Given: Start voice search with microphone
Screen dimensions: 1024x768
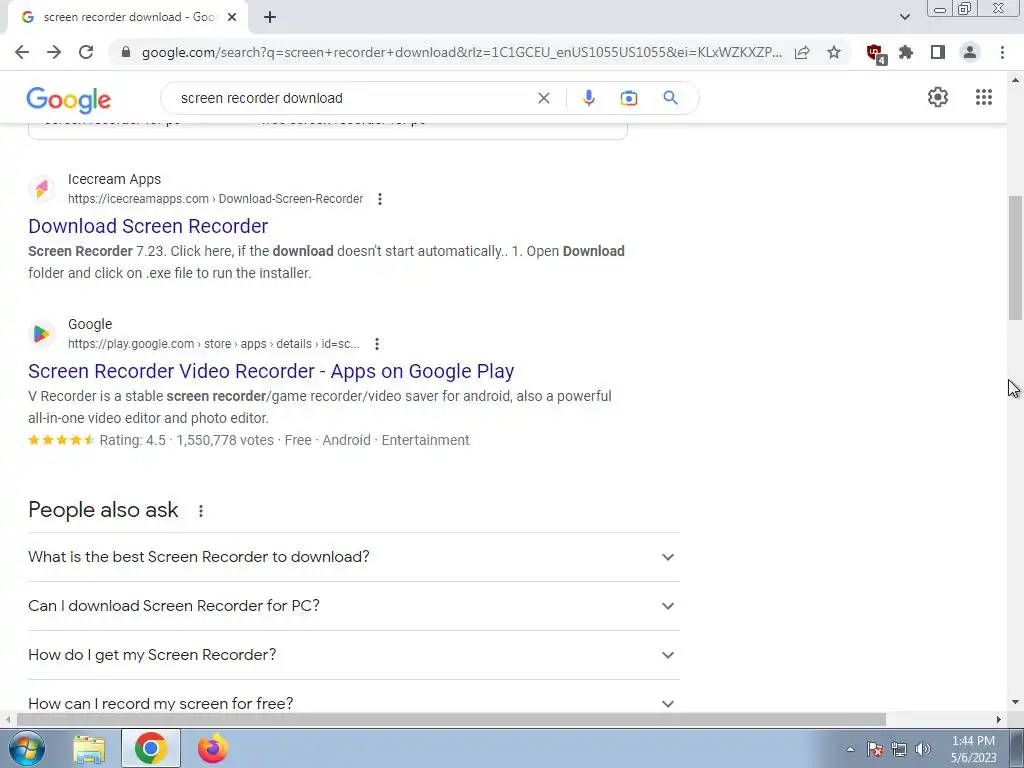Looking at the screenshot, I should pos(588,98).
